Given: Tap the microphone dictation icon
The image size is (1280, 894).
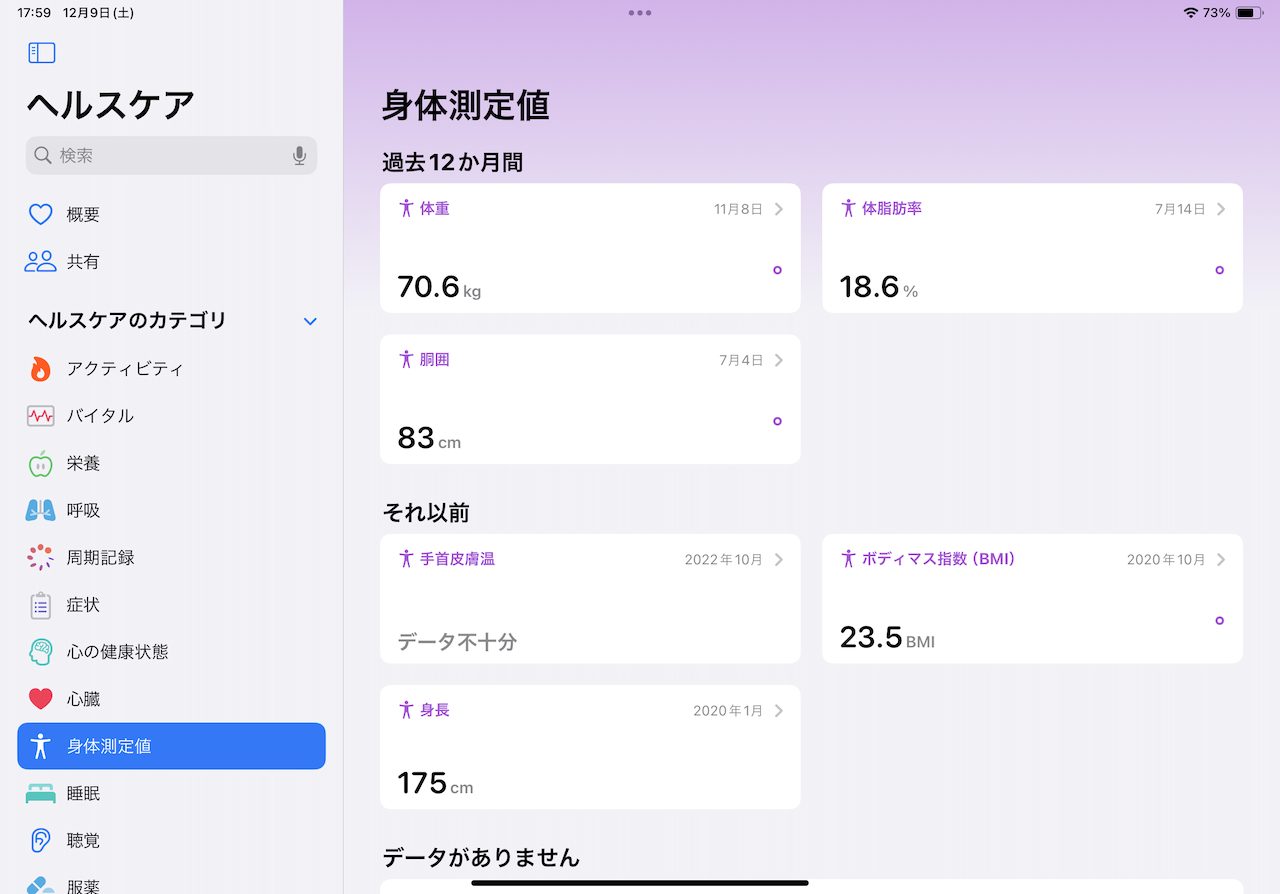Looking at the screenshot, I should coord(299,156).
